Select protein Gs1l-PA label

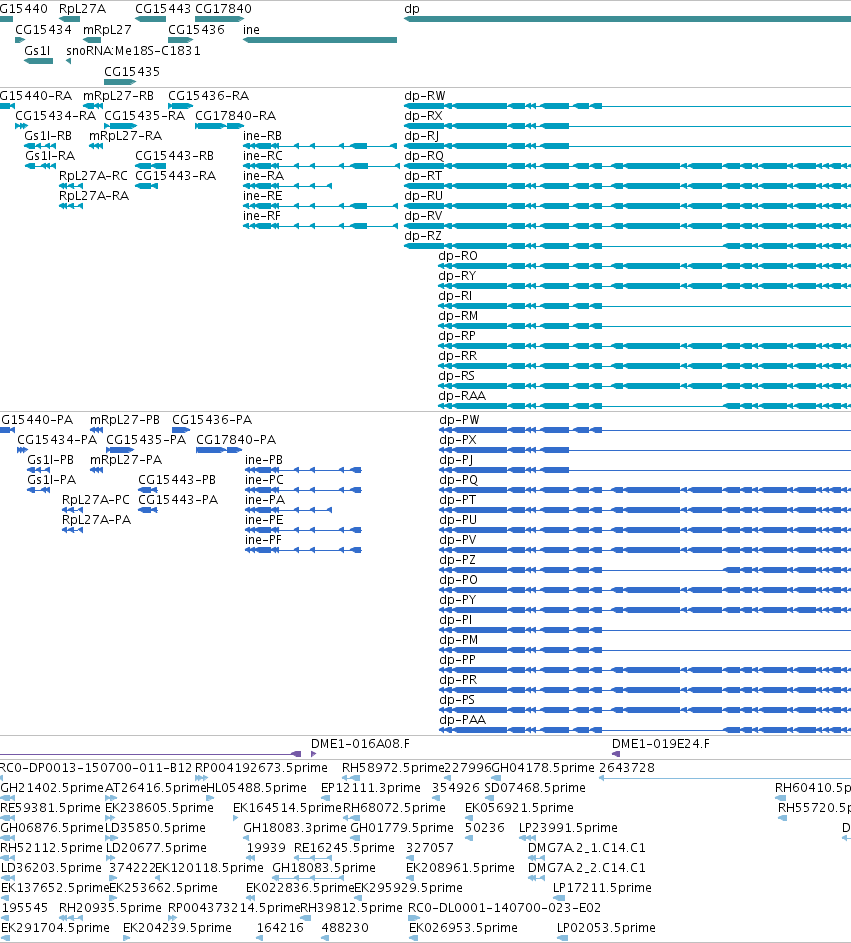coord(52,480)
